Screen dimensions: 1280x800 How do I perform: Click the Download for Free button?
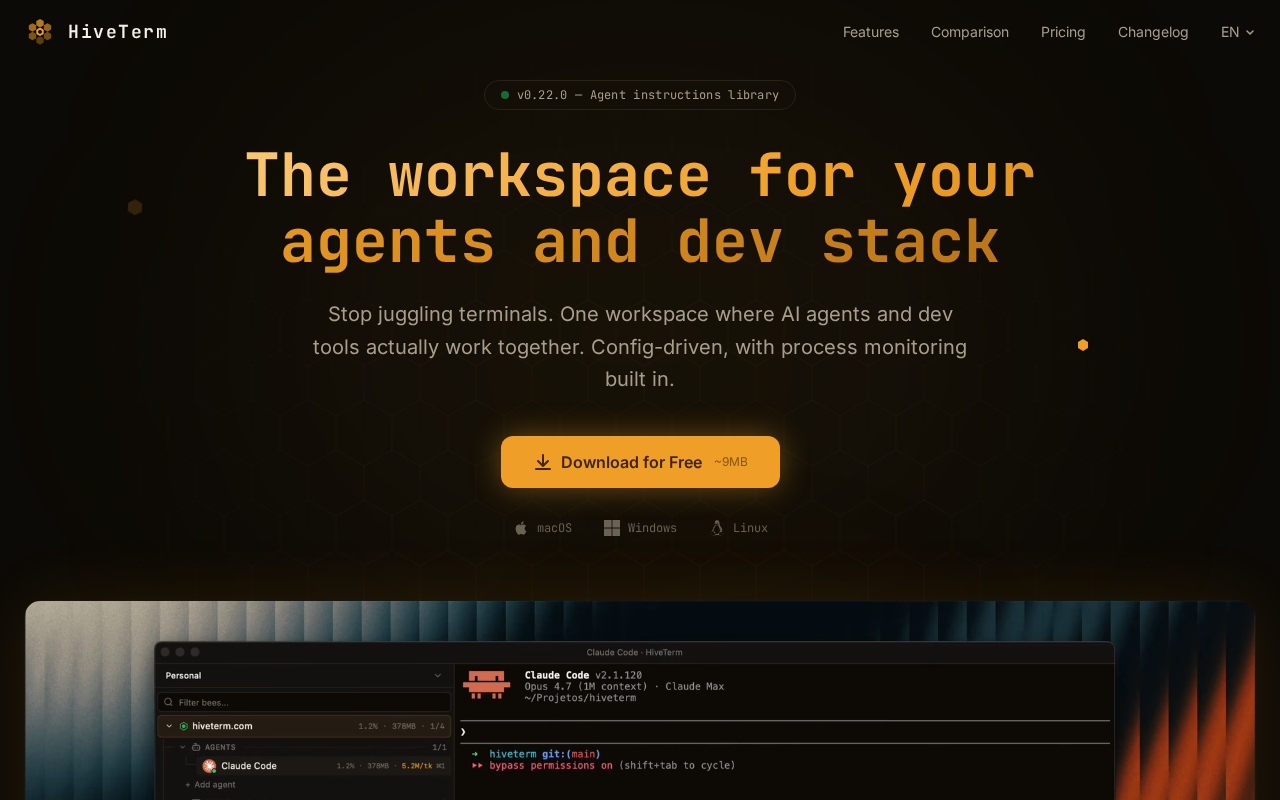pyautogui.click(x=640, y=462)
